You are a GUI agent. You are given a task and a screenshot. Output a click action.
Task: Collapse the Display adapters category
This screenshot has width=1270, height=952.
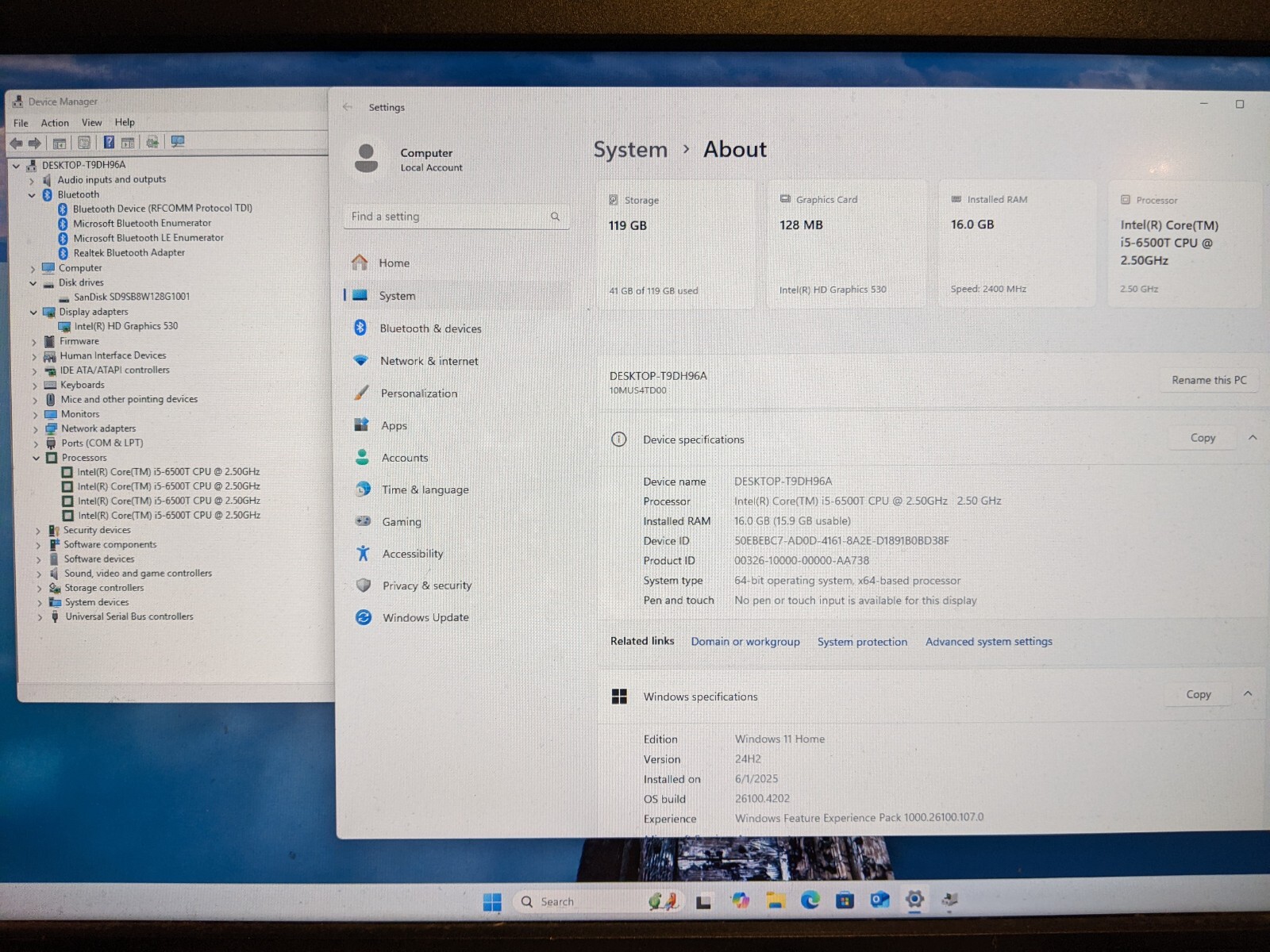33,313
